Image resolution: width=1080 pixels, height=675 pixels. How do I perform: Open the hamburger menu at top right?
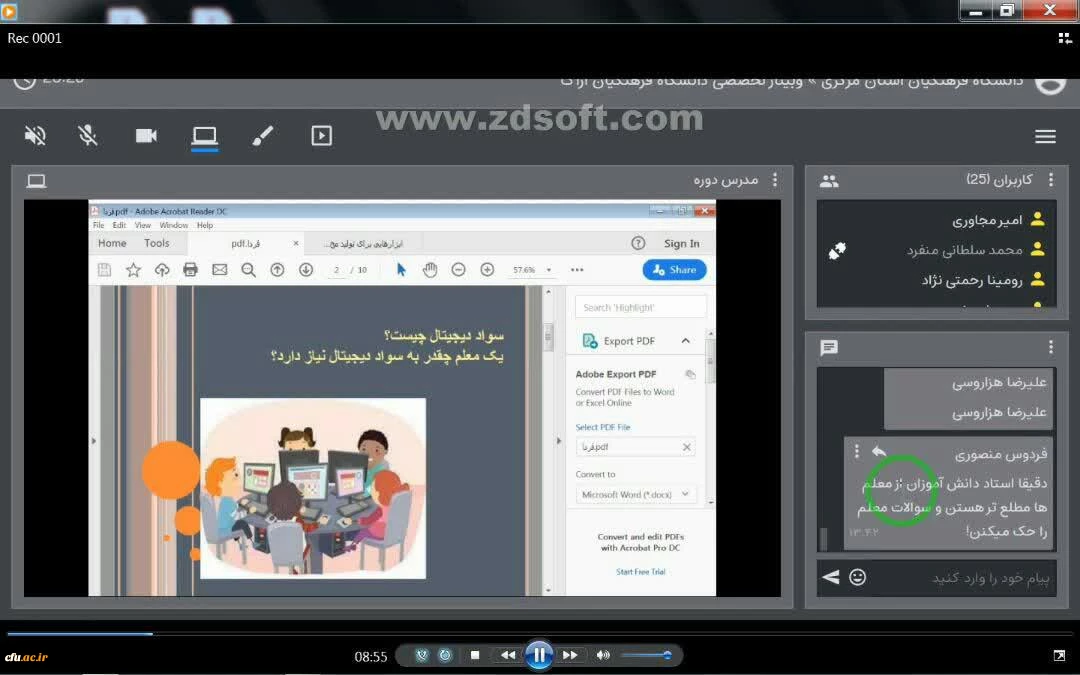[x=1045, y=137]
